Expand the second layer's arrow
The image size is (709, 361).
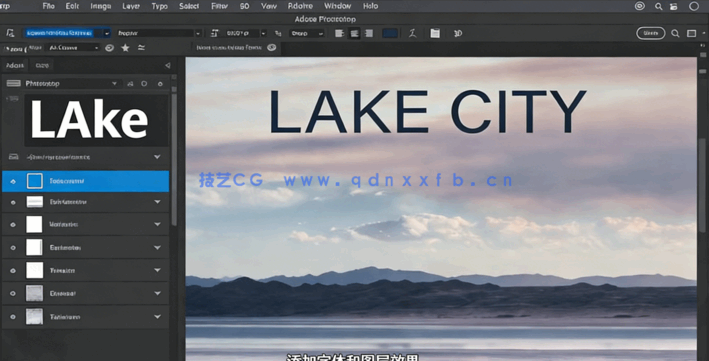pos(157,202)
